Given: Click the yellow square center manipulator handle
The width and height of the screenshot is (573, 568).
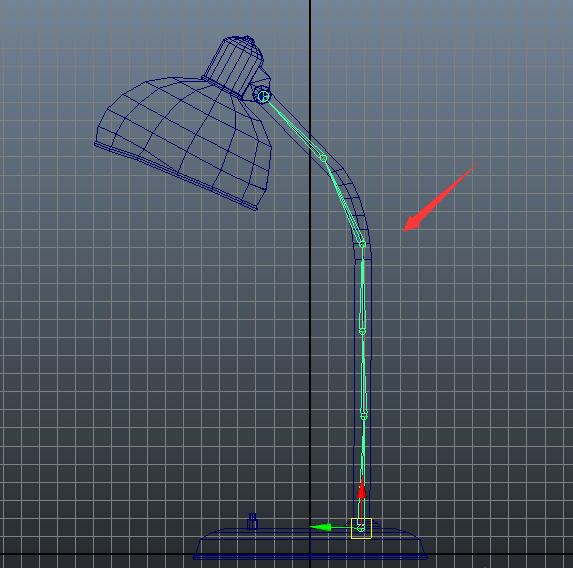Looking at the screenshot, I should [361, 528].
